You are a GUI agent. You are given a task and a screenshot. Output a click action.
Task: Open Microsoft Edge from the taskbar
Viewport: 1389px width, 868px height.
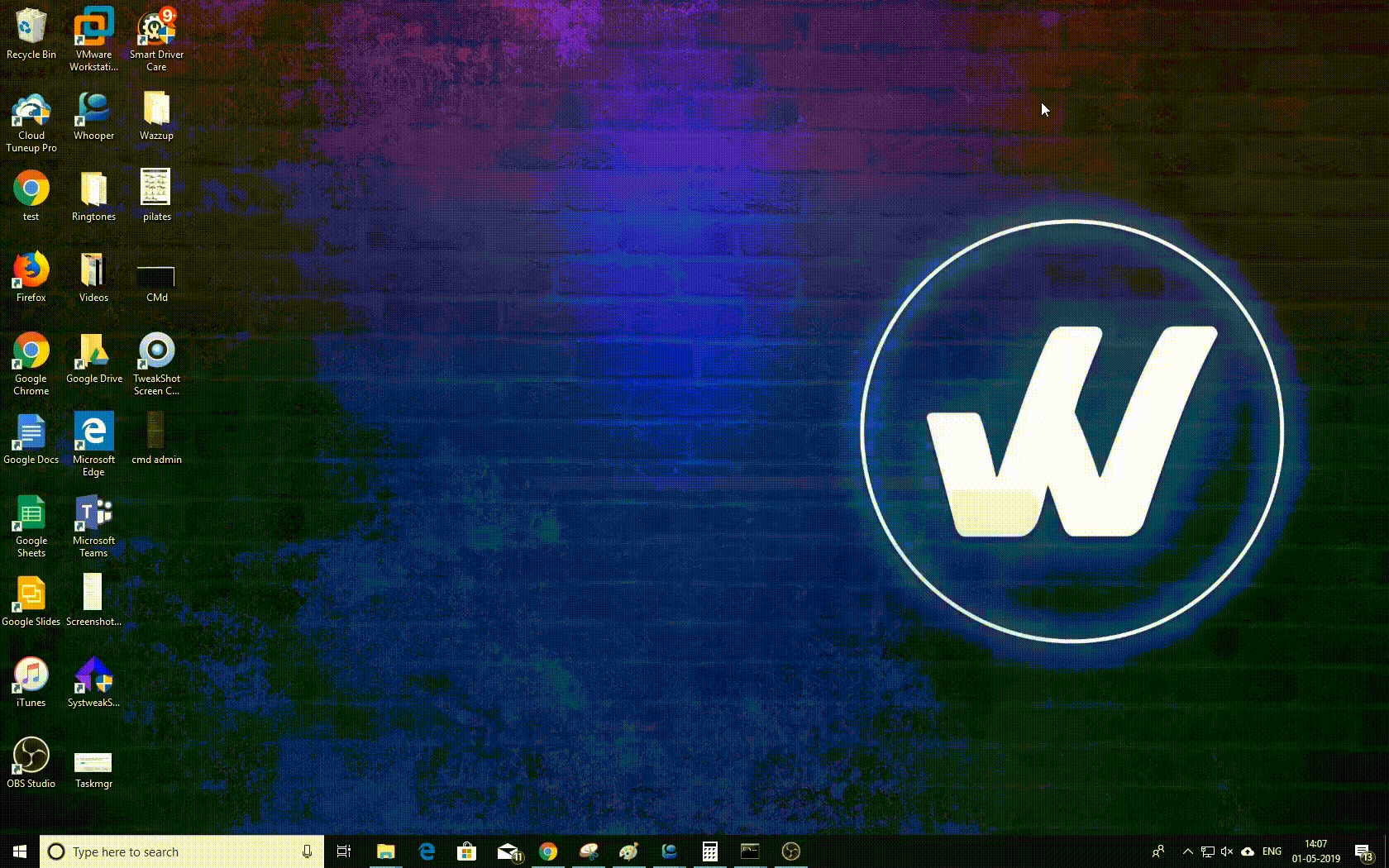(427, 851)
